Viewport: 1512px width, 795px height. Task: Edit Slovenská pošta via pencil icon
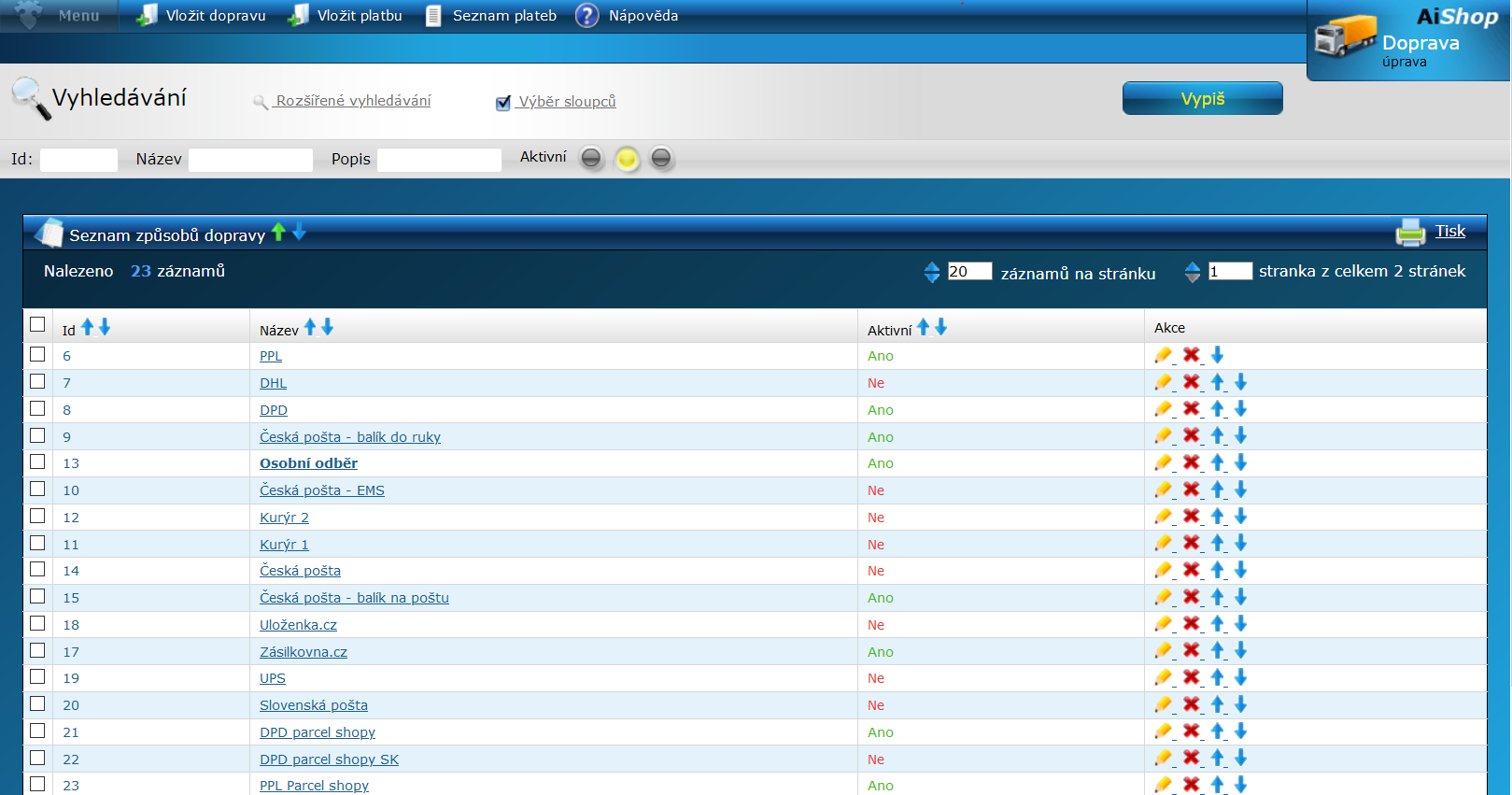click(x=1163, y=704)
